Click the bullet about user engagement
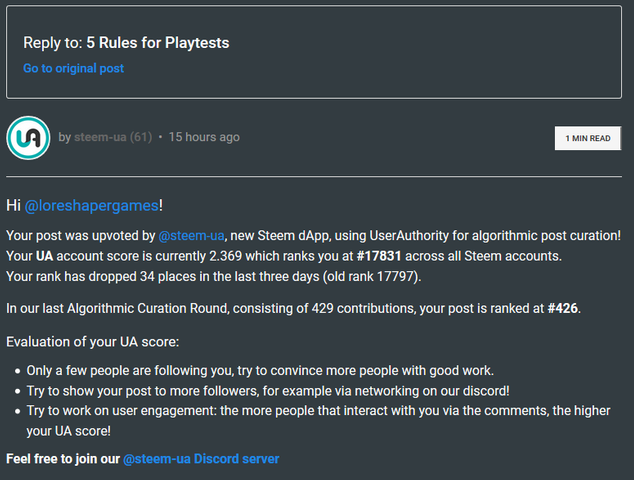The image size is (634, 480). (x=320, y=411)
